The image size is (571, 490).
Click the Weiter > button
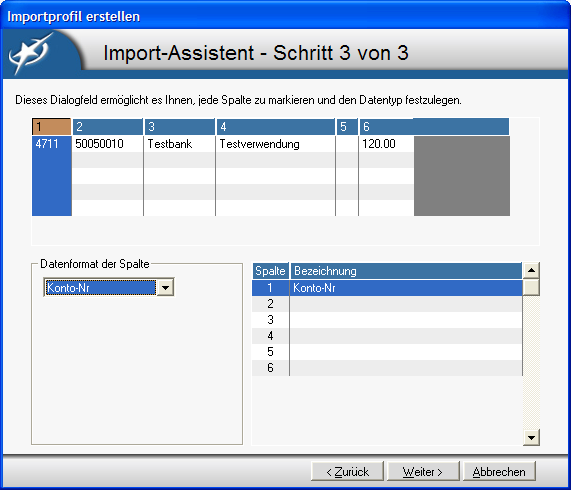[423, 471]
